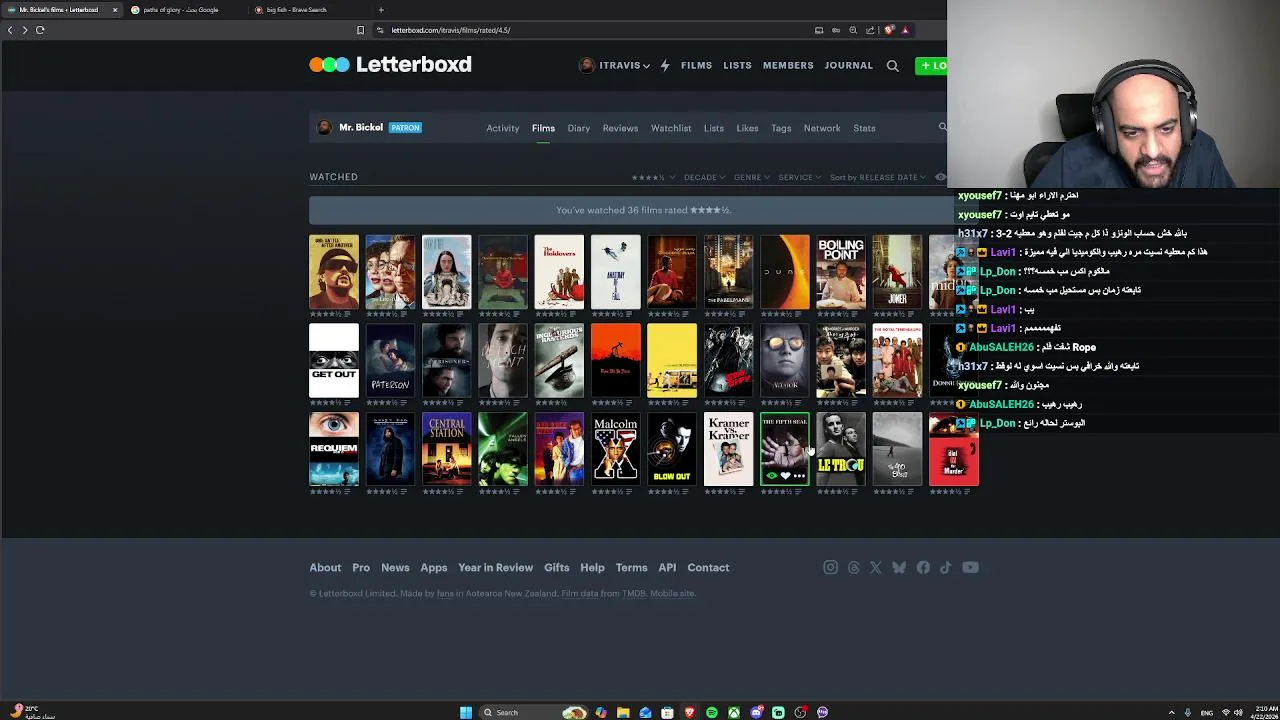Image resolution: width=1280 pixels, height=720 pixels.
Task: Click the ITRAVIS profile avatar in header
Action: pyautogui.click(x=587, y=65)
